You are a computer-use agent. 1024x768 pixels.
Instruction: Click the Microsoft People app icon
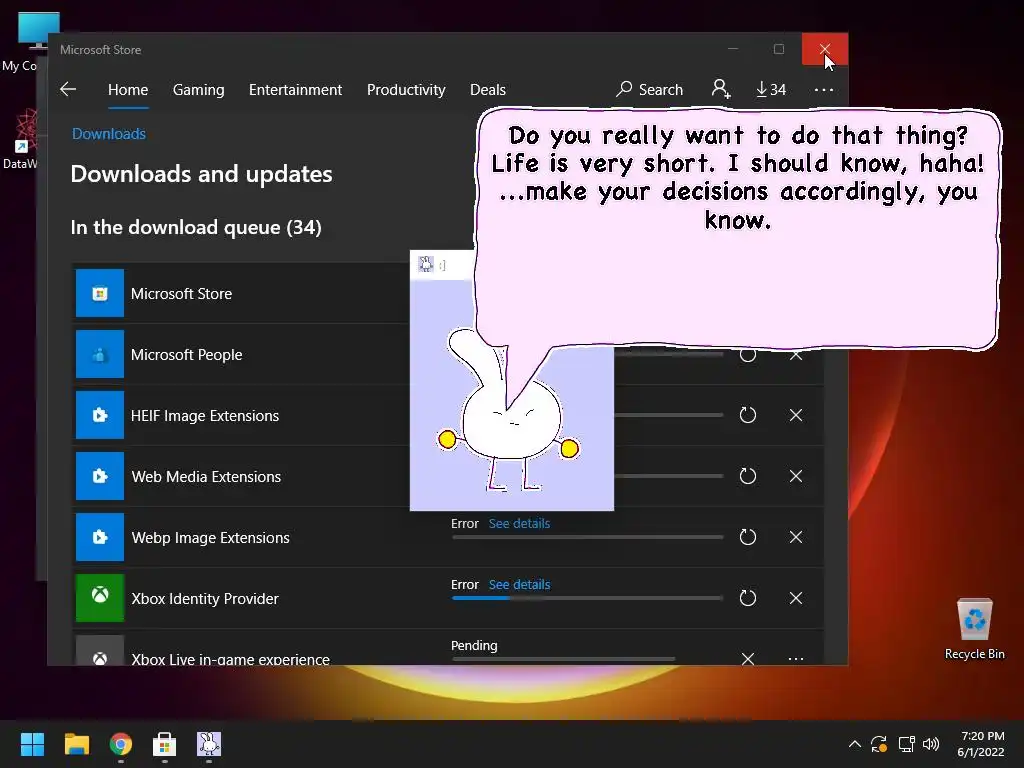[x=100, y=354]
